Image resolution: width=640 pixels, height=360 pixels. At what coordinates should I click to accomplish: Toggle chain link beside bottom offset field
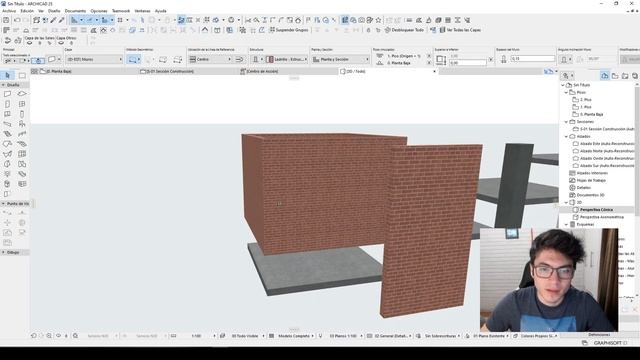(x=491, y=60)
